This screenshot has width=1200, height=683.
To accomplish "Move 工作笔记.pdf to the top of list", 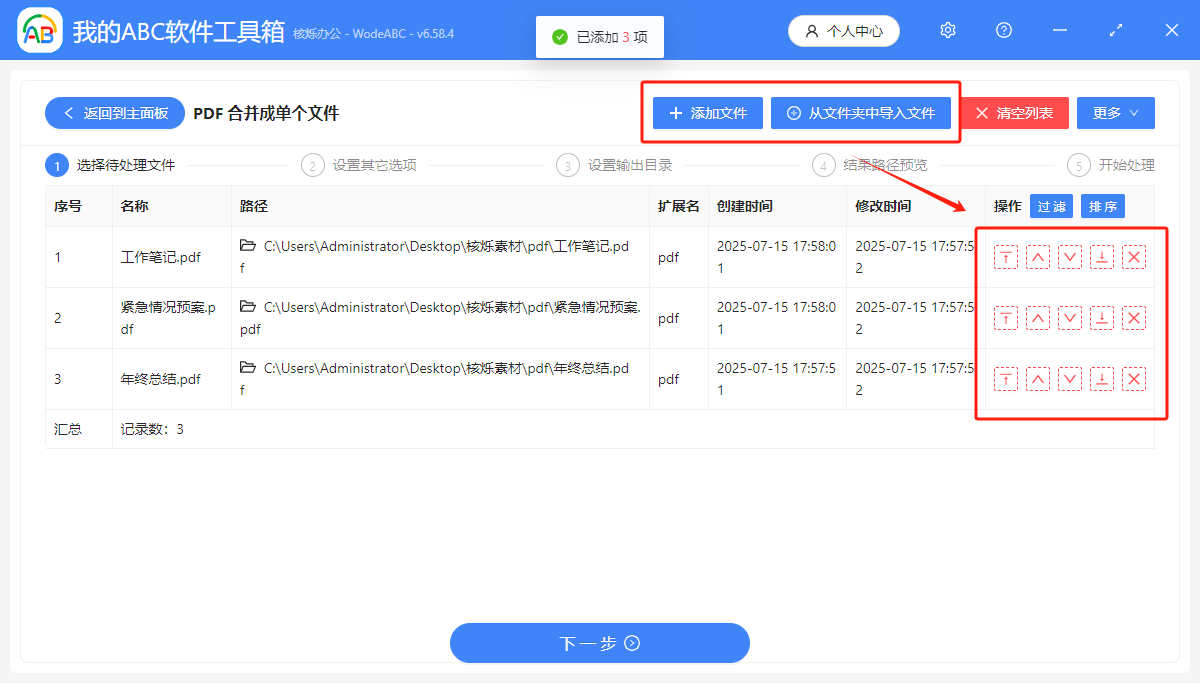I will coord(1005,257).
